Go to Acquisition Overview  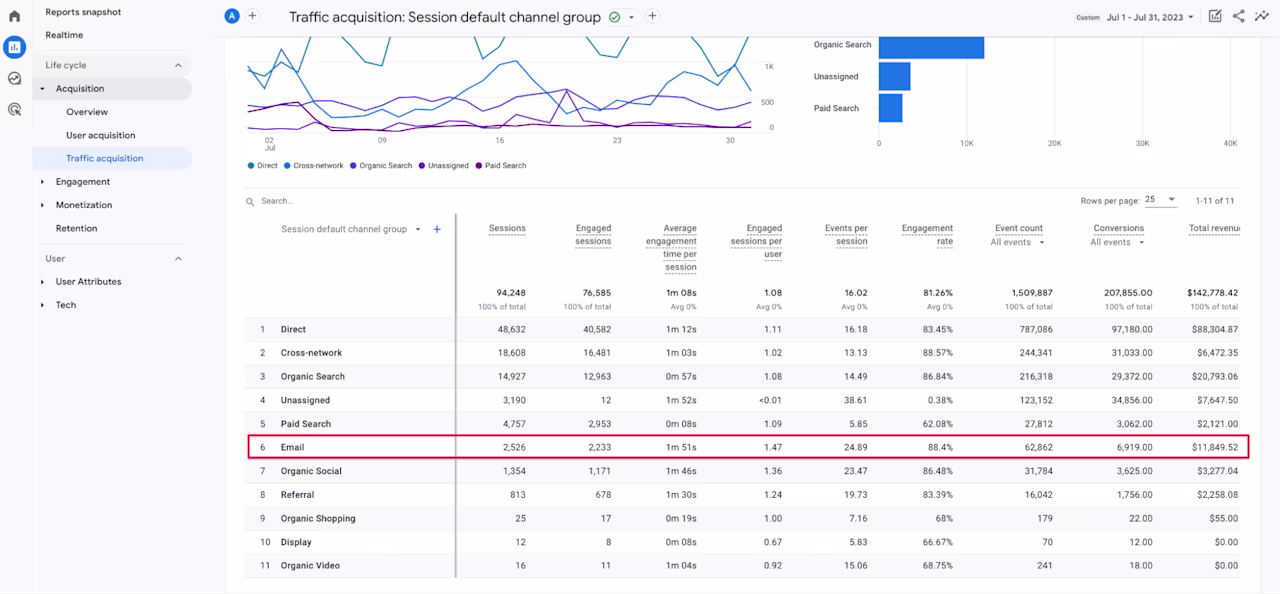(87, 112)
